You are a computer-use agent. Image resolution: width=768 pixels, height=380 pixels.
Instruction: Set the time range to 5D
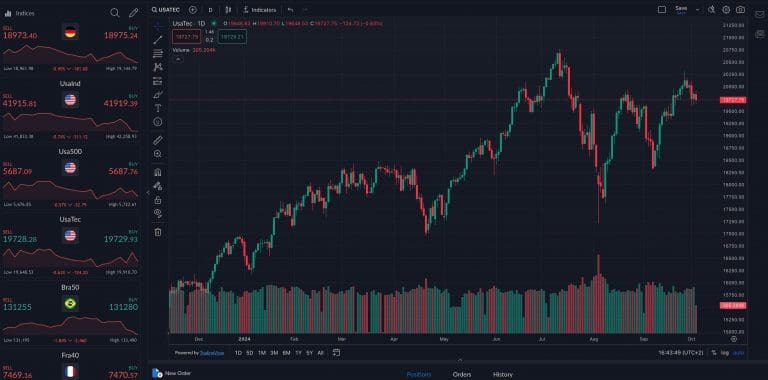[250, 353]
